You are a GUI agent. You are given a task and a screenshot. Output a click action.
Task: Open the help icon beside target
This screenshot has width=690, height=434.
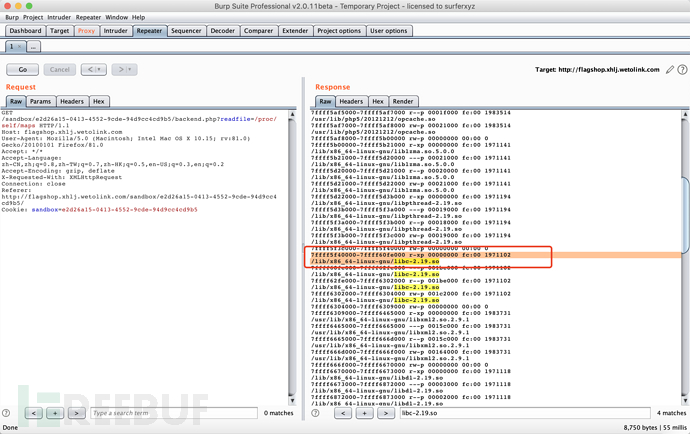682,70
